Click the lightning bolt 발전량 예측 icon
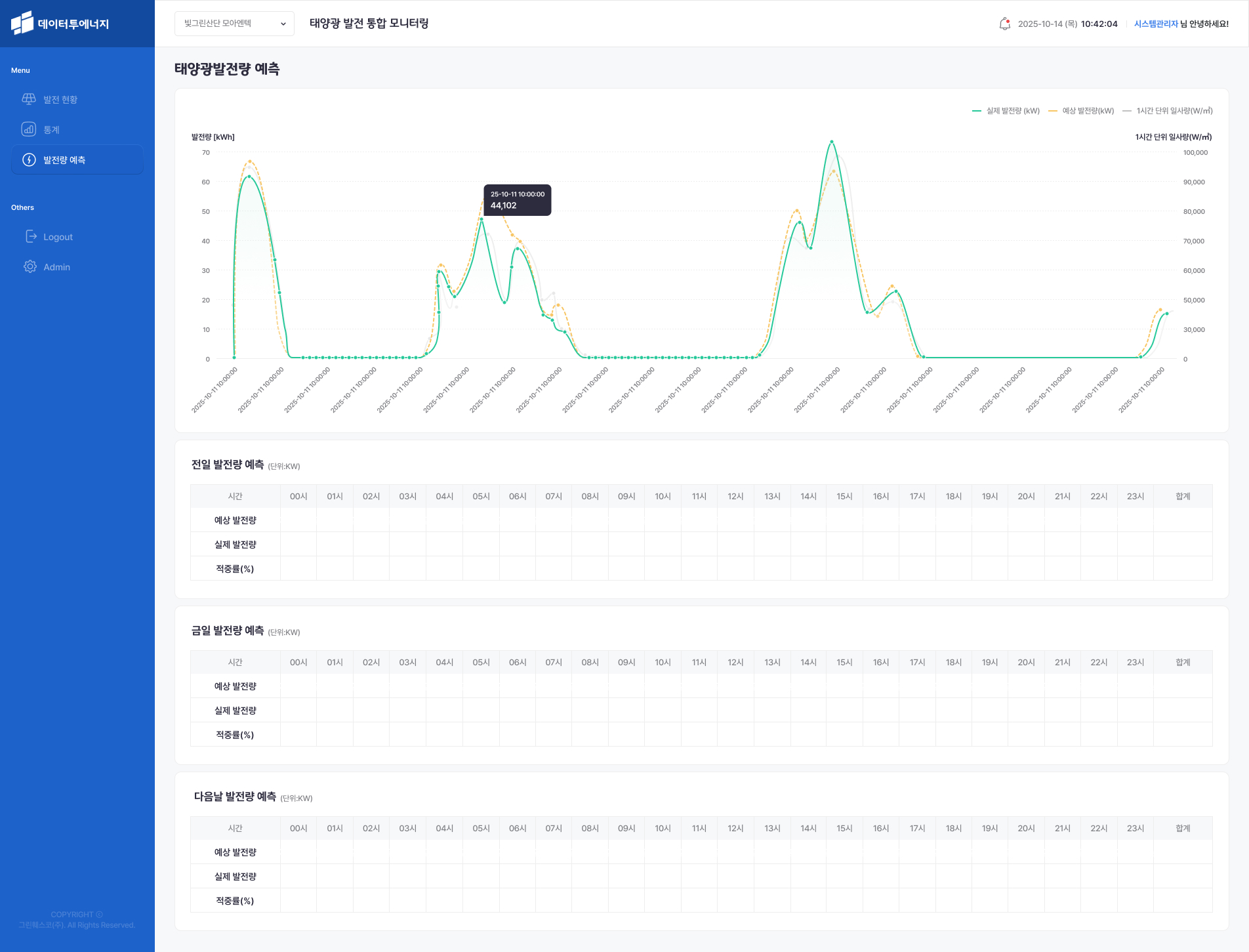This screenshot has height=952, width=1249. pos(29,160)
